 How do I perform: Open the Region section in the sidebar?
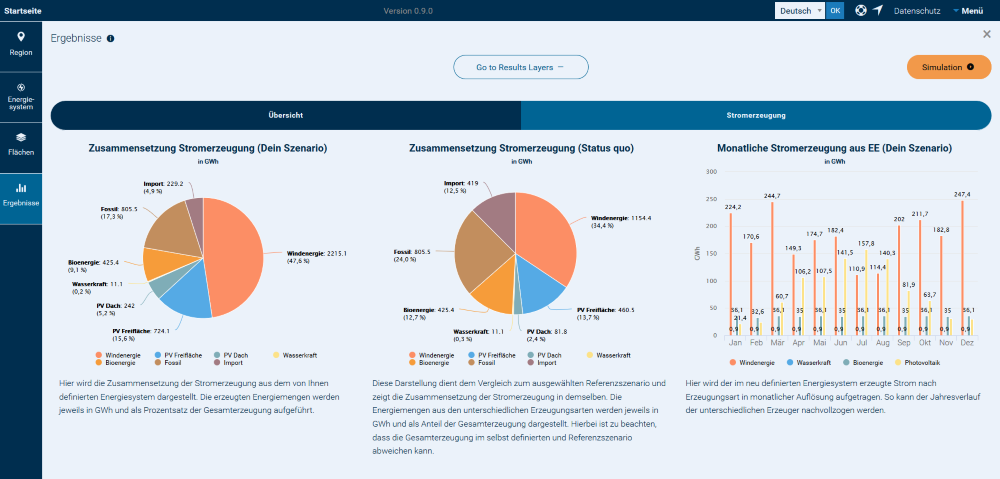[x=21, y=45]
